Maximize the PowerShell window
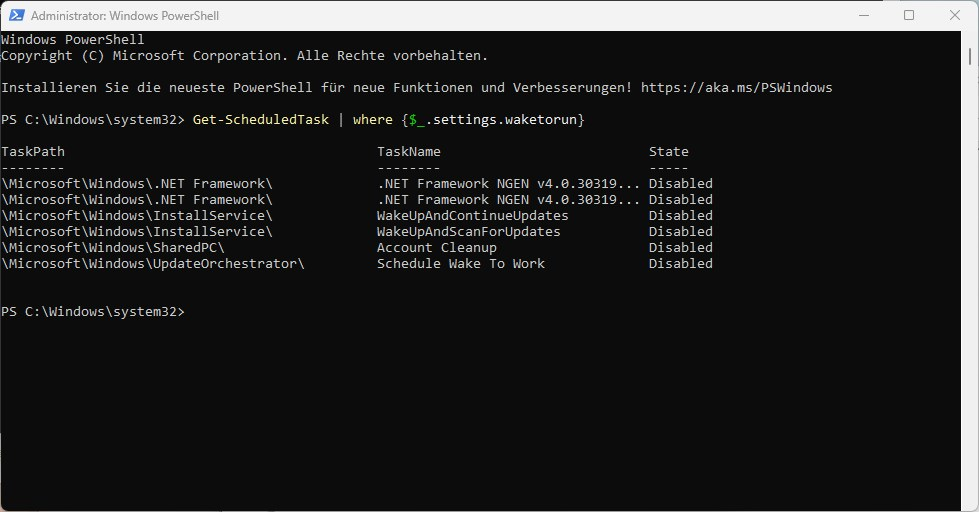 [x=909, y=15]
